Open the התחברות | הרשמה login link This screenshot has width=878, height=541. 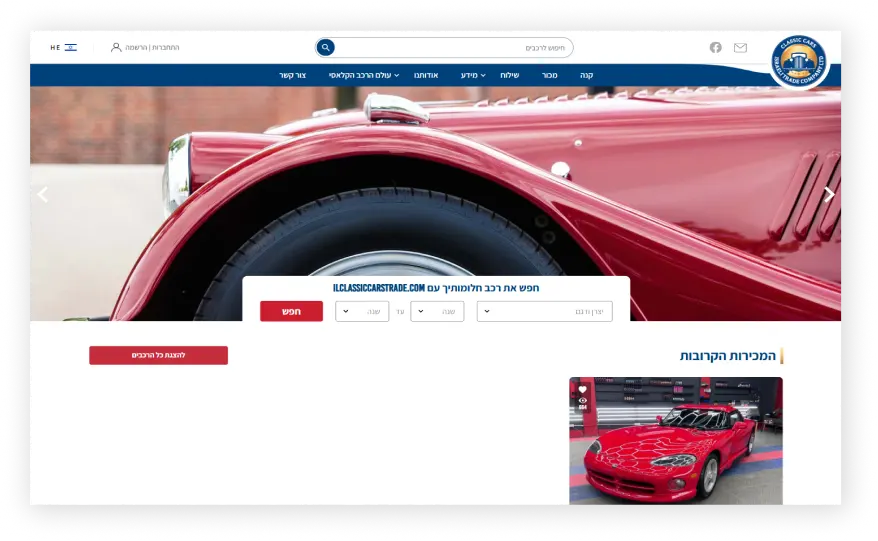tap(152, 48)
